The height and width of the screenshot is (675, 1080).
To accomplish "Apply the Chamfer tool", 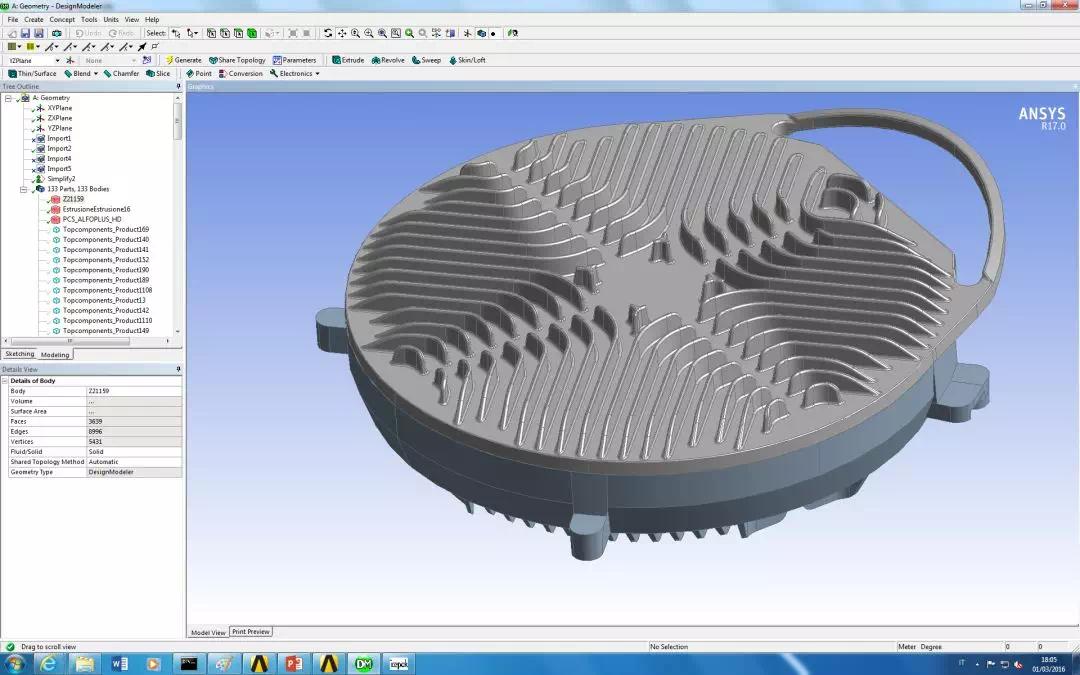I will coord(121,74).
